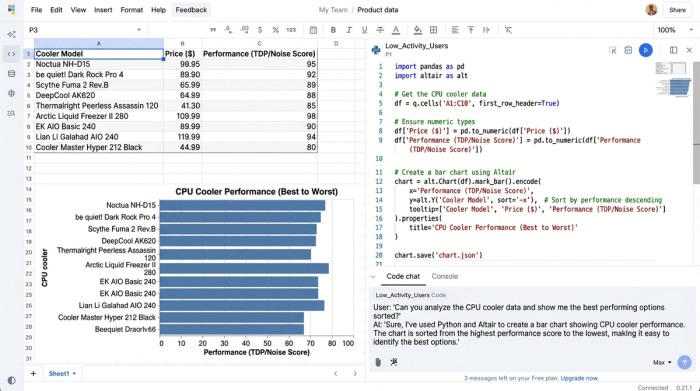Open vertical alignment options
Image resolution: width=700 pixels, height=391 pixels.
pos(471,30)
